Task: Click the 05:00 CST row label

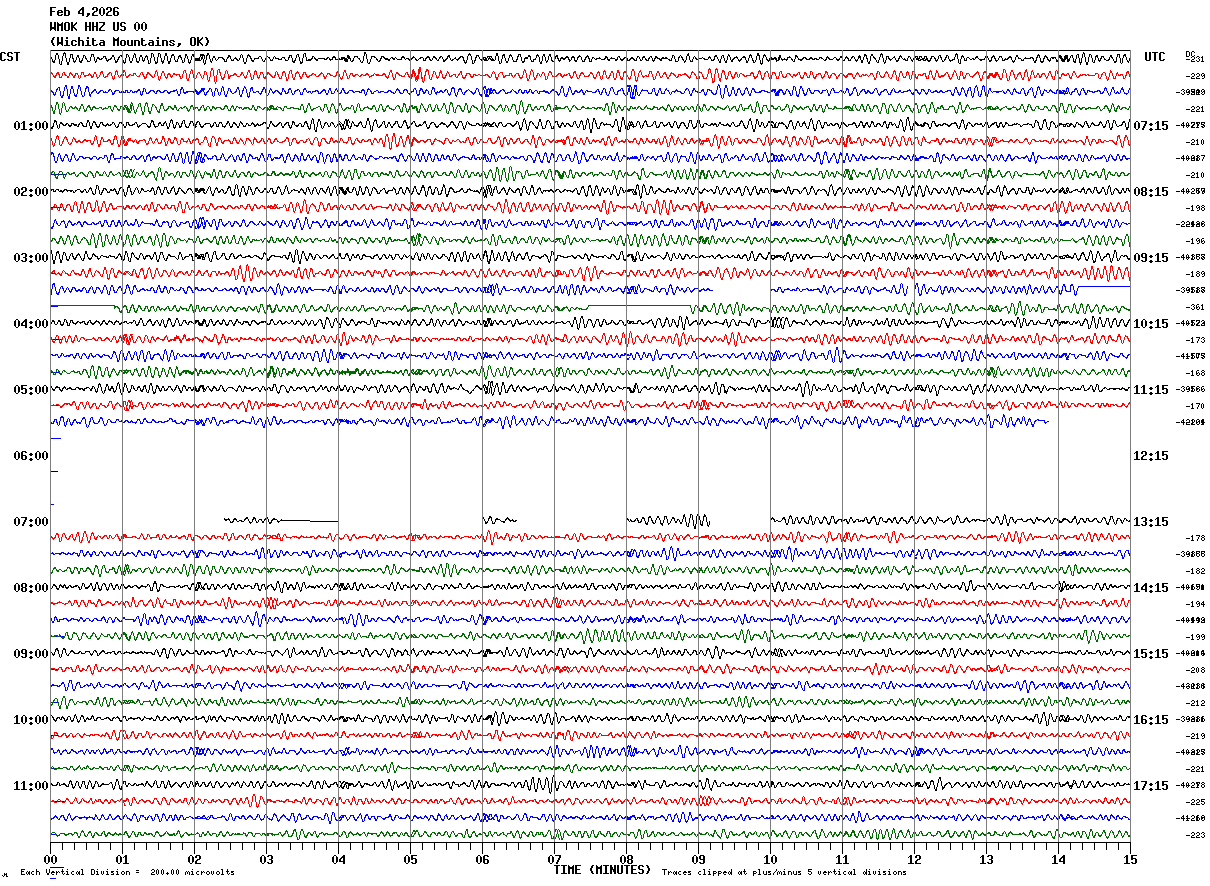Action: 30,390
